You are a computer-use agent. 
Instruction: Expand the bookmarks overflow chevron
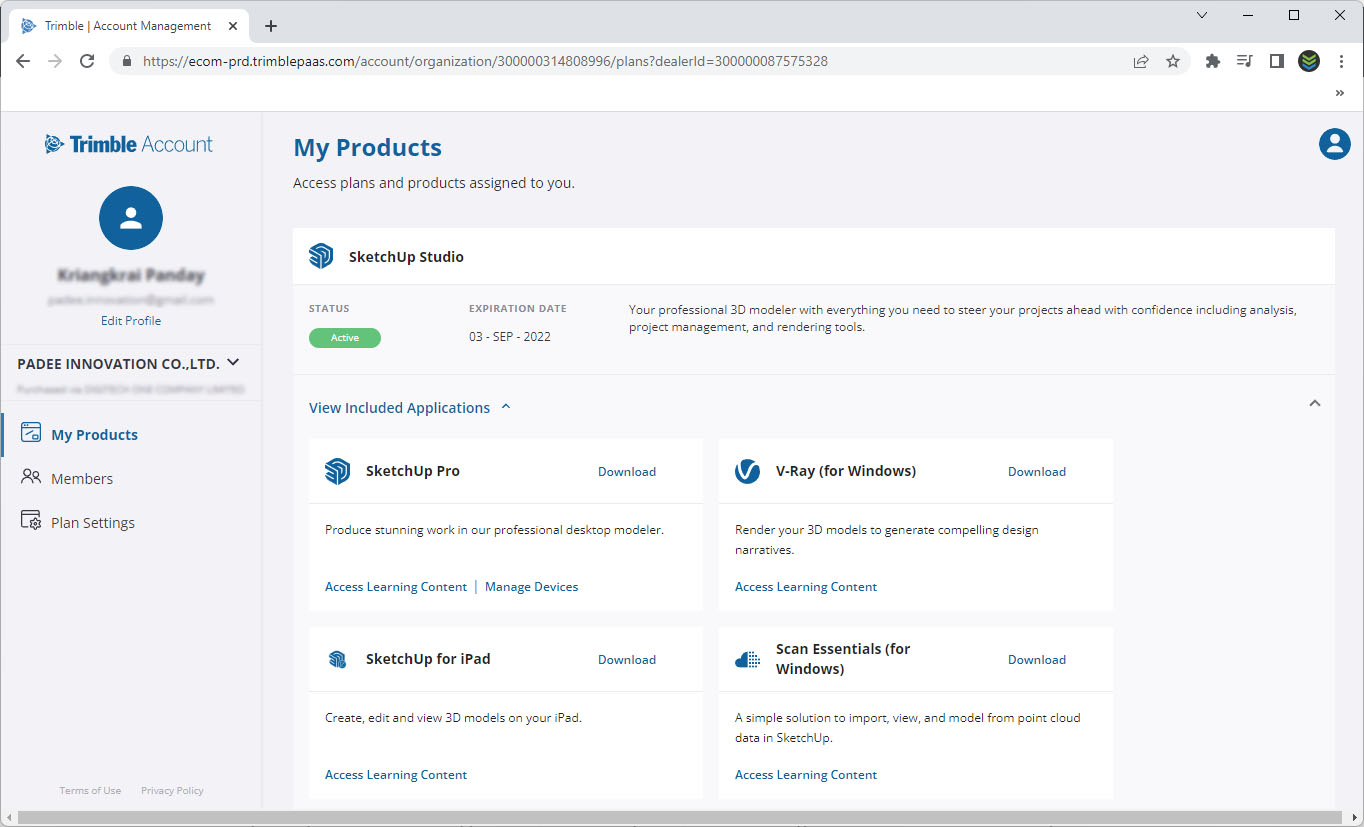[x=1340, y=93]
